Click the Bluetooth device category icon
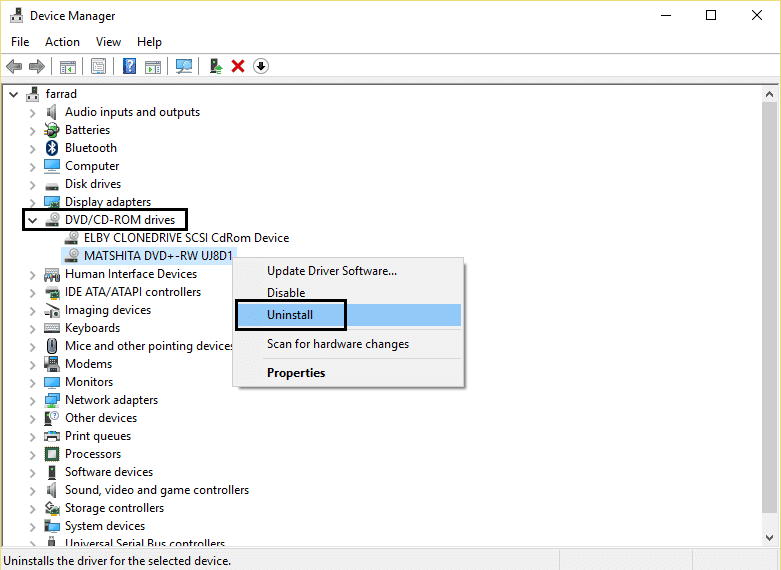Screen dimensions: 781x570 [52, 148]
